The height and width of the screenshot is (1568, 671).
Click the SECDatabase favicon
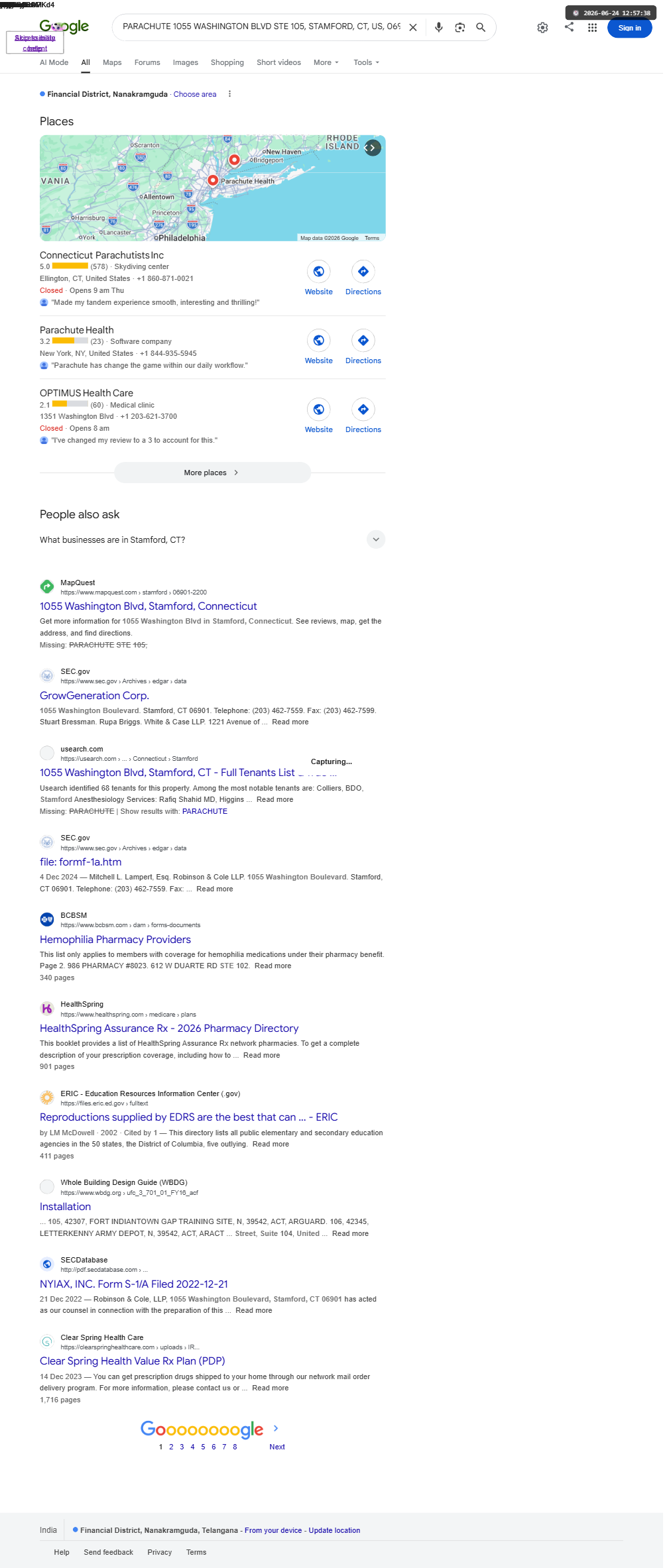[47, 1264]
